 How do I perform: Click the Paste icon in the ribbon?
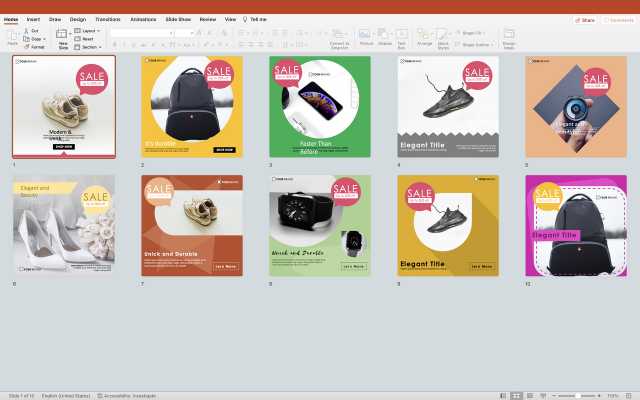click(x=12, y=36)
